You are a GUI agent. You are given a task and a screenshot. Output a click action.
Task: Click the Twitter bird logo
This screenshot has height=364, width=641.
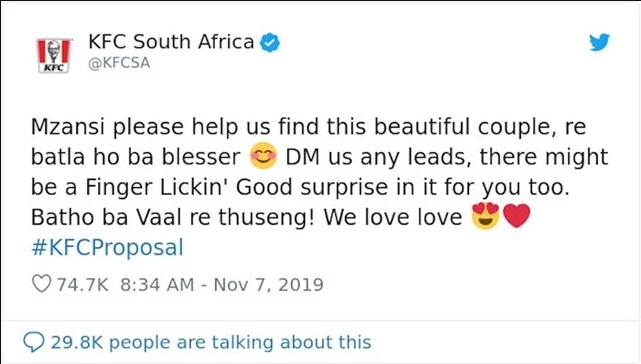(x=599, y=43)
